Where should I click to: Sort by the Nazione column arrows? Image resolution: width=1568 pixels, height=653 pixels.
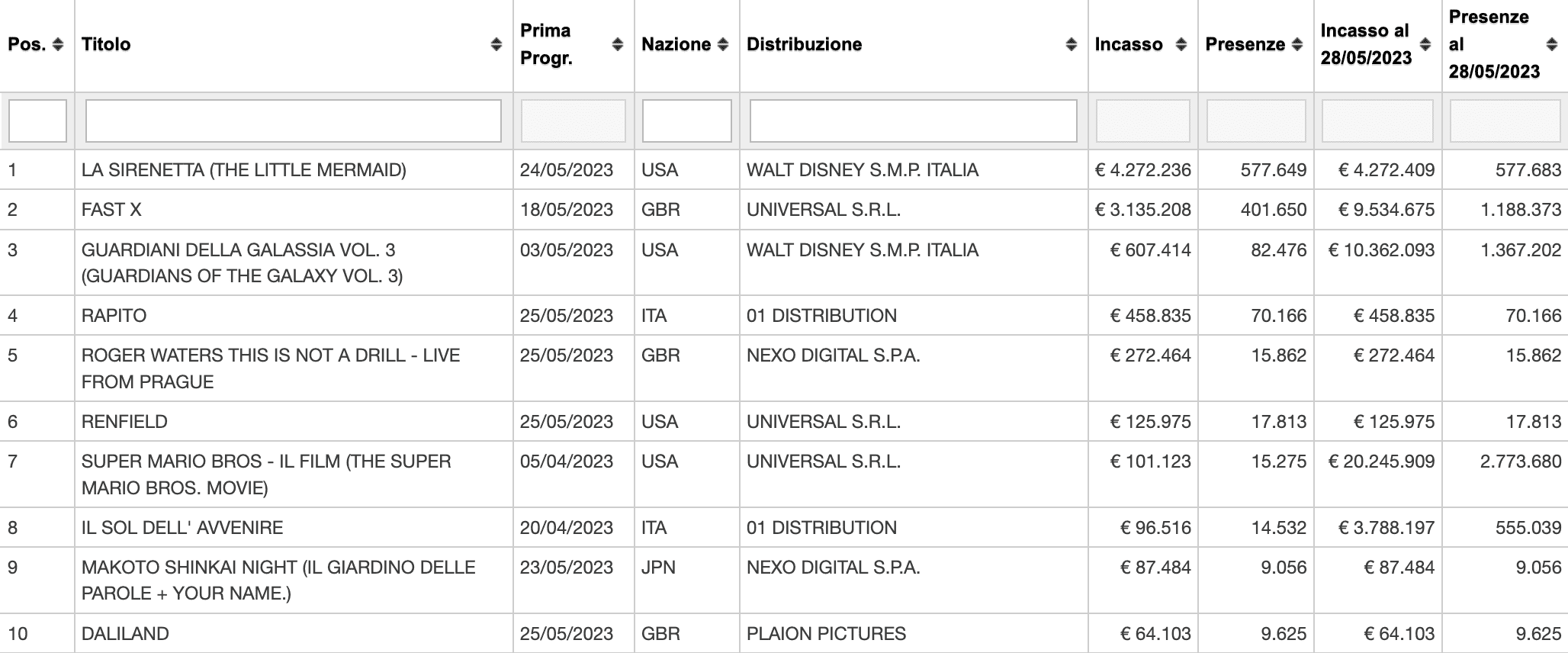(x=723, y=44)
